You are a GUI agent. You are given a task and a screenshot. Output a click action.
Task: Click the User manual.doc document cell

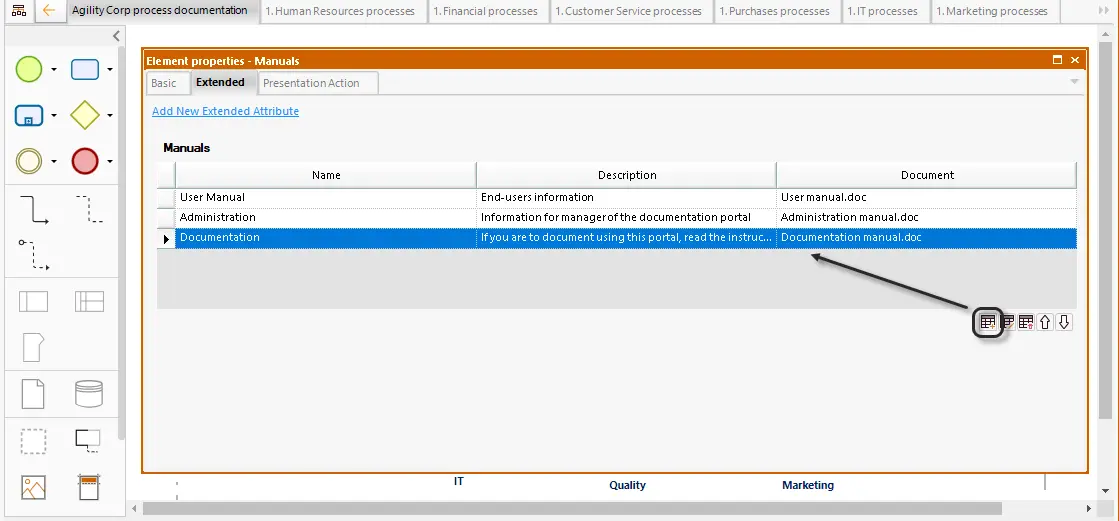pos(927,197)
